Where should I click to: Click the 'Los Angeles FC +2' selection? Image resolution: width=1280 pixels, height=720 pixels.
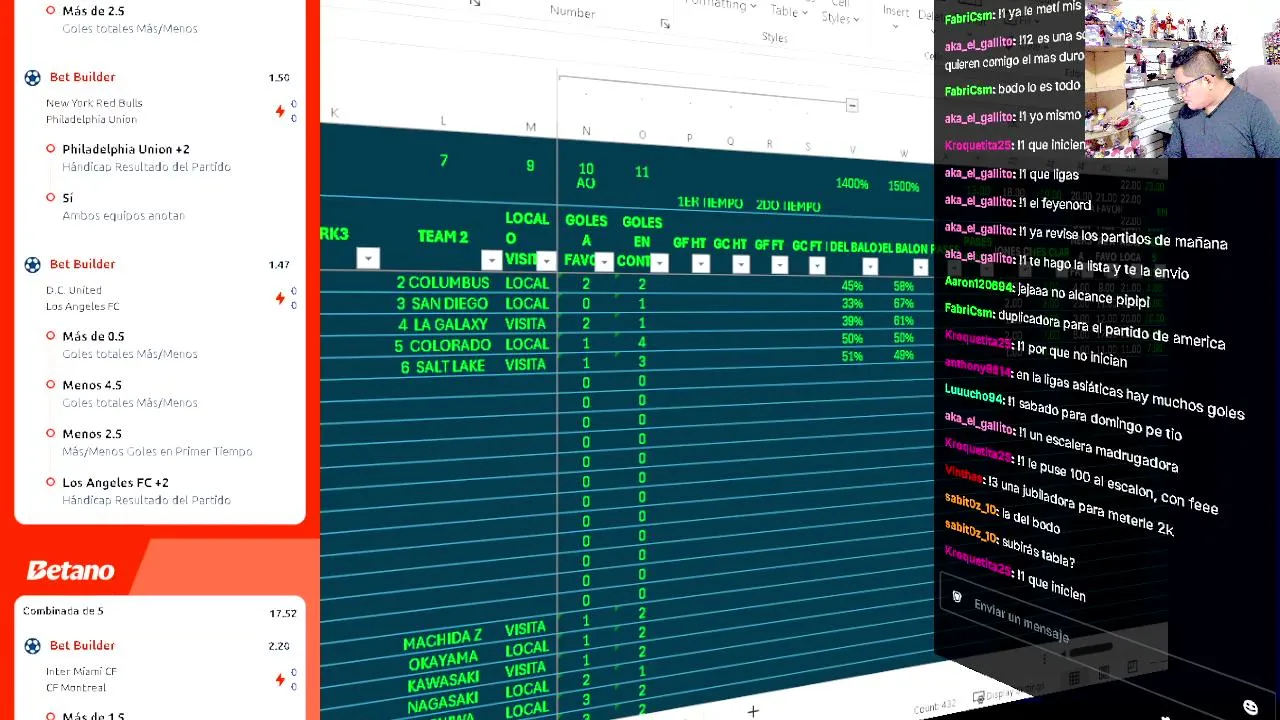point(115,483)
